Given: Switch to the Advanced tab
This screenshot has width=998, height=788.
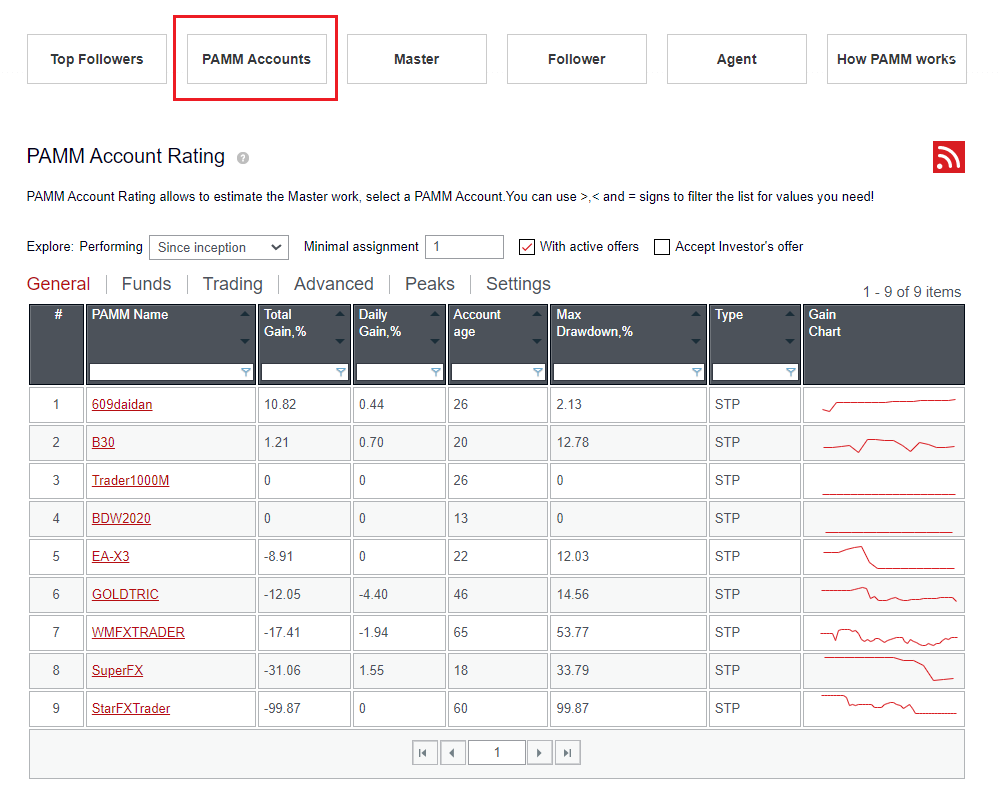Looking at the screenshot, I should [x=333, y=284].
